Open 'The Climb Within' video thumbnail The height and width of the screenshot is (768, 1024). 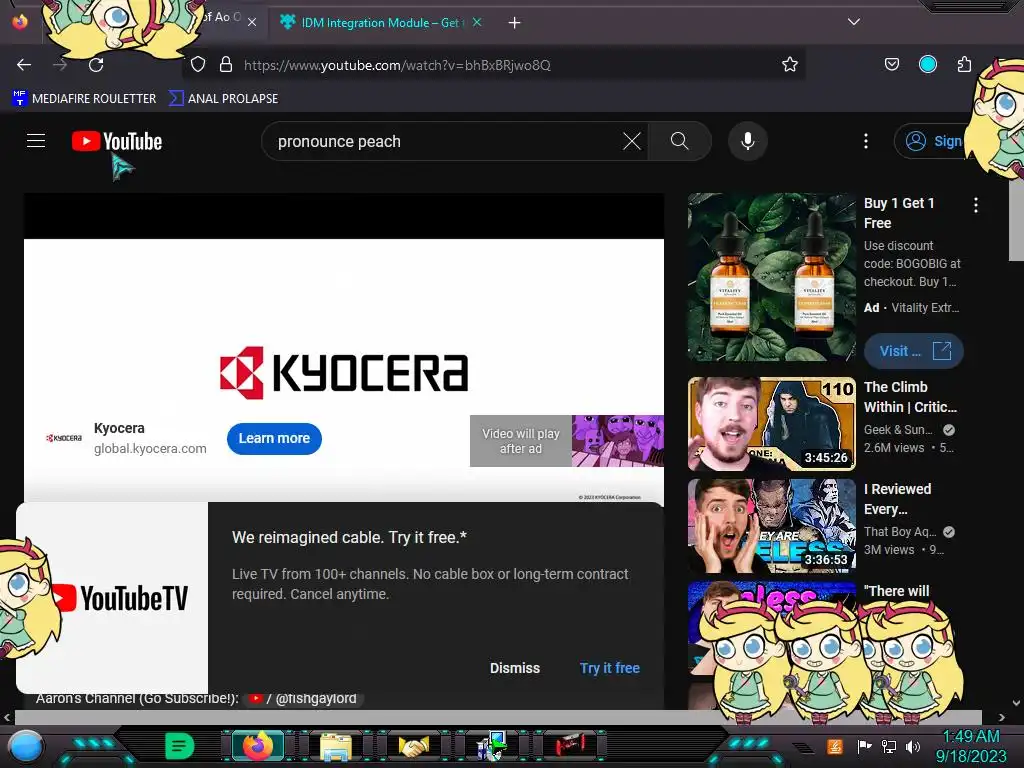tap(771, 424)
